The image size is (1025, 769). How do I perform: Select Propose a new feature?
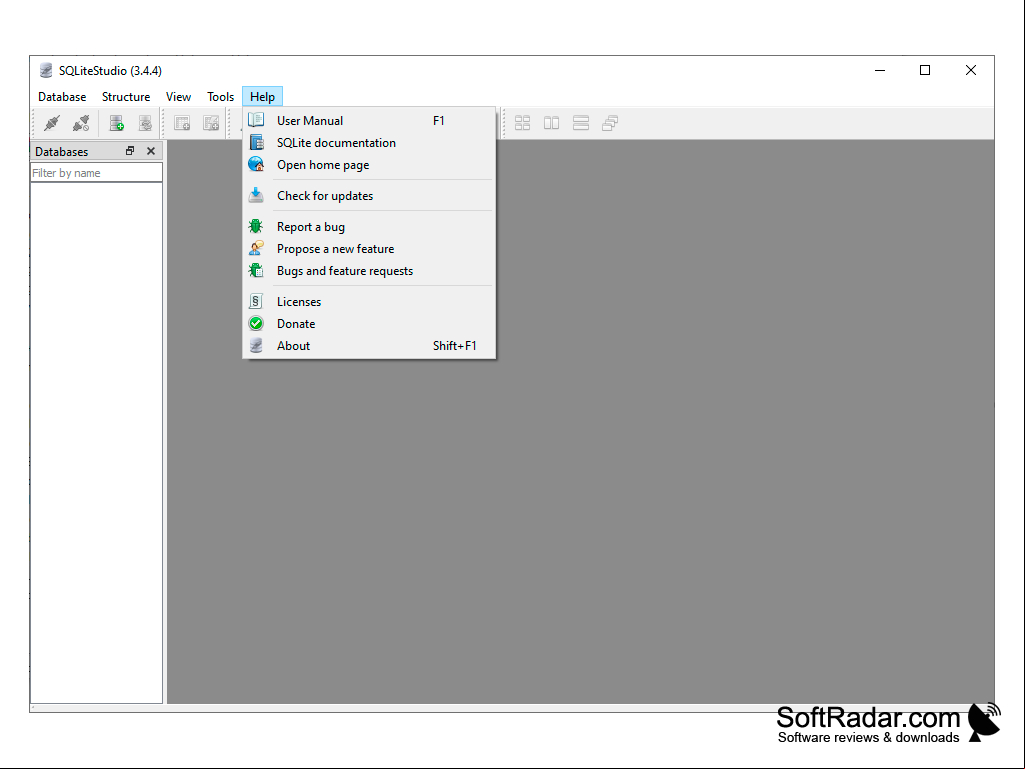369,249
